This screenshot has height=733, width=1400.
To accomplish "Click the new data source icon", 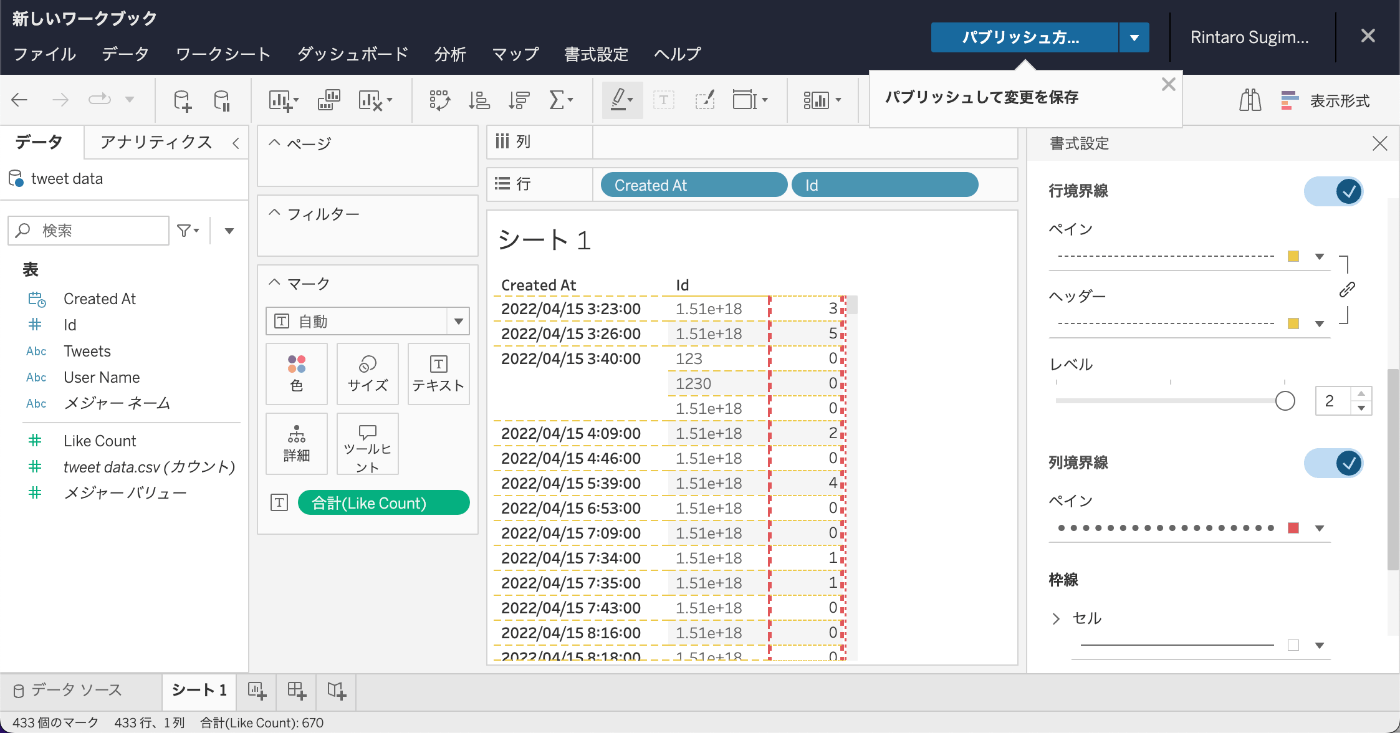I will tap(181, 100).
